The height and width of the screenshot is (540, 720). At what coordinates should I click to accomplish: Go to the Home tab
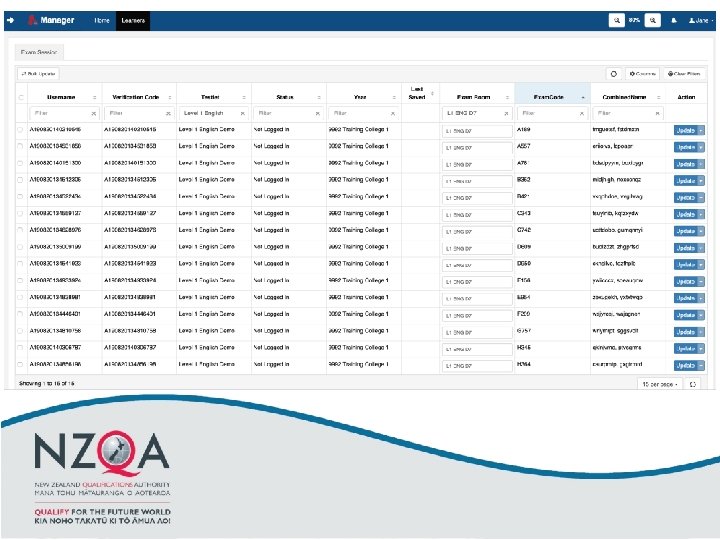pyautogui.click(x=102, y=21)
